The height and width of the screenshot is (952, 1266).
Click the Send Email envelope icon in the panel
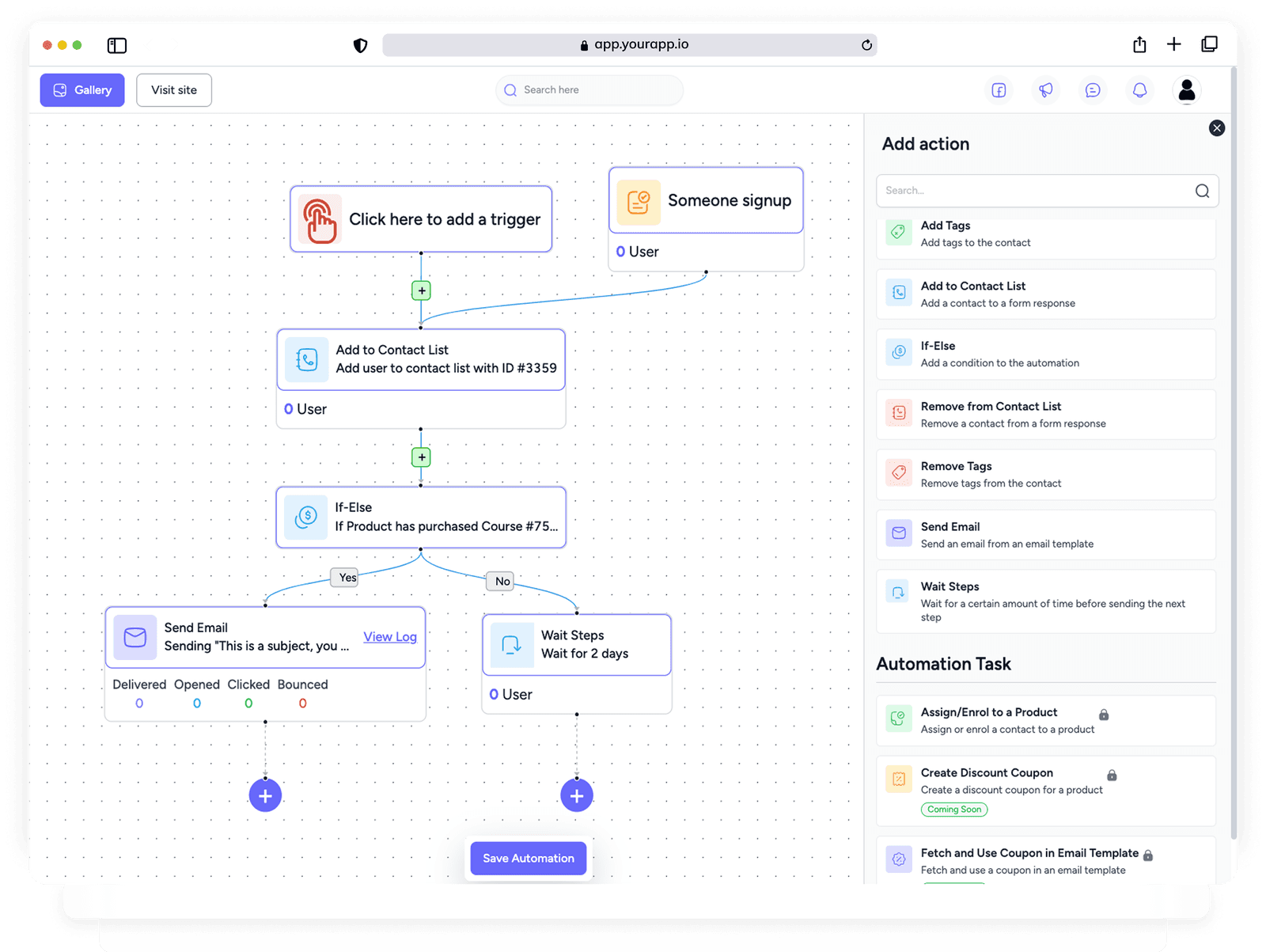click(898, 533)
